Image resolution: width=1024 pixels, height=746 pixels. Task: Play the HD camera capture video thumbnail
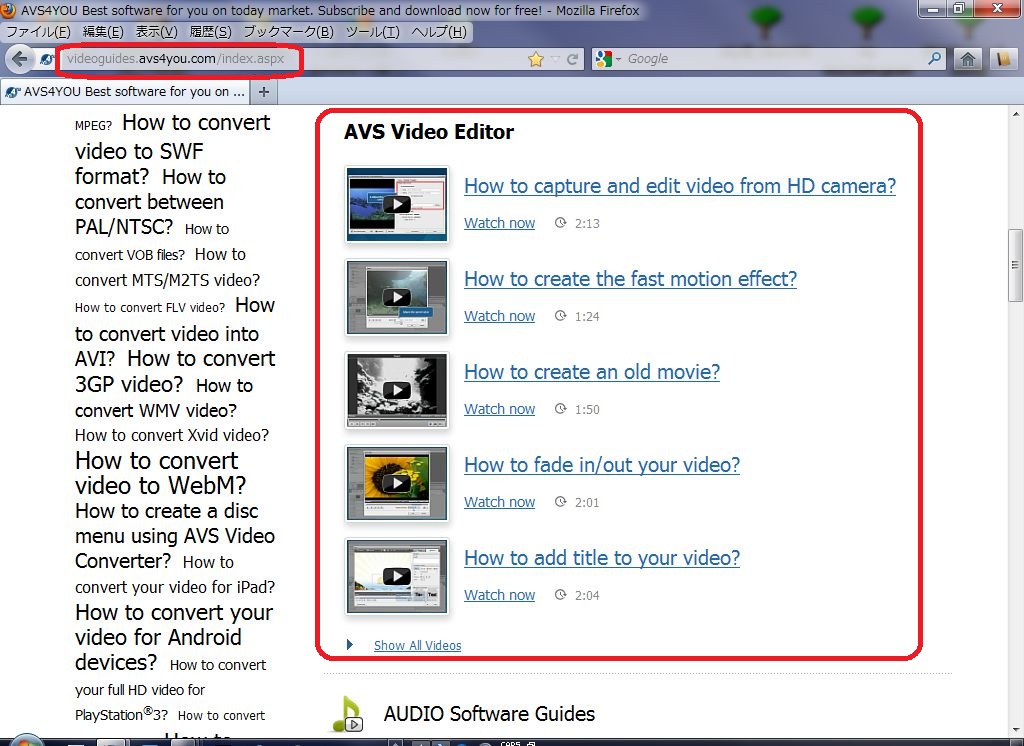pyautogui.click(x=396, y=204)
